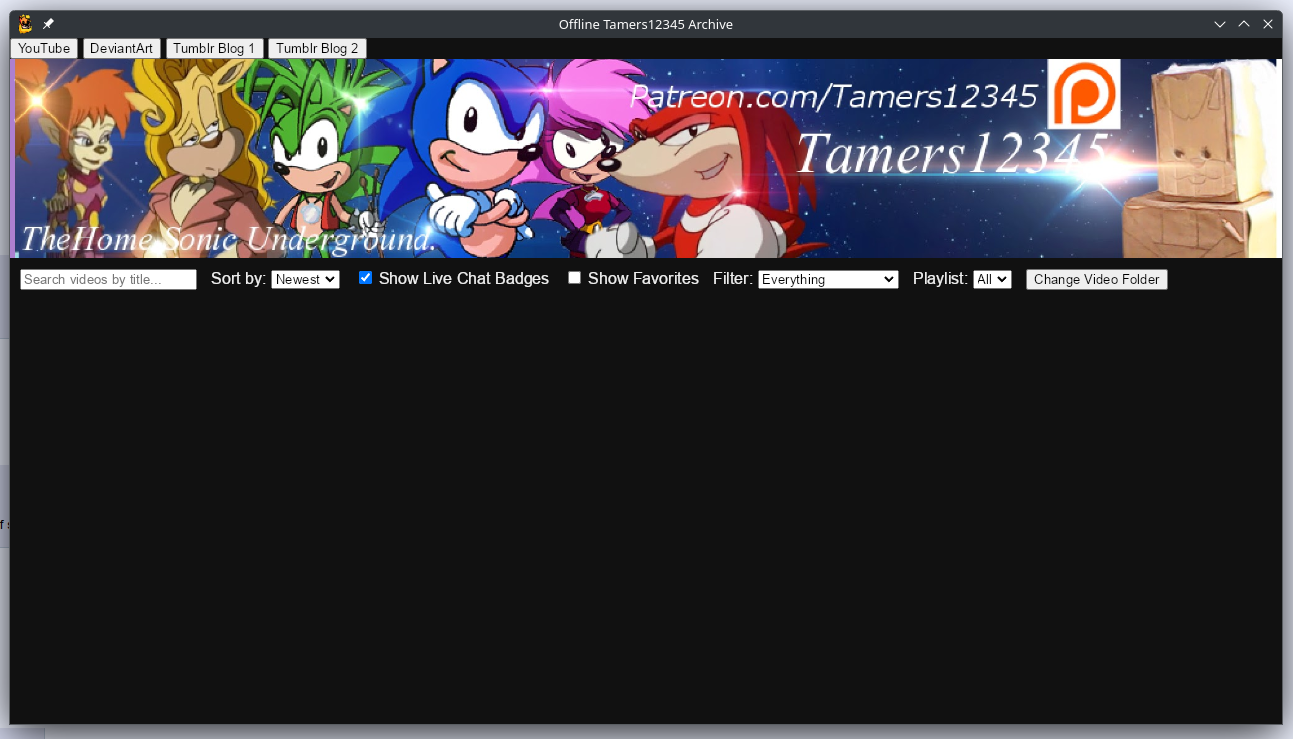This screenshot has width=1293, height=739.
Task: Open the YouTube tab
Action: [44, 48]
